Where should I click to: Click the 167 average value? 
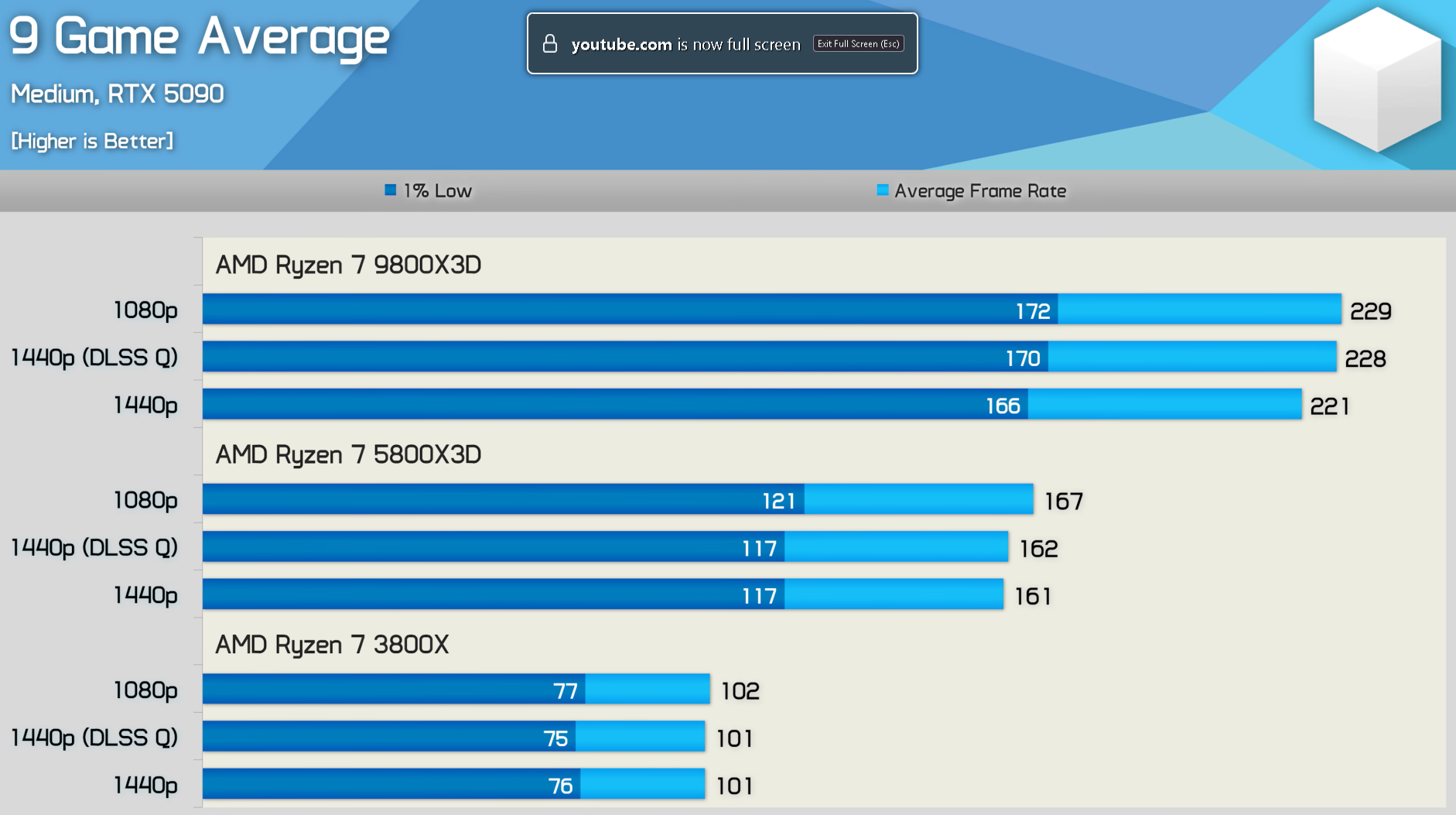pos(1064,501)
